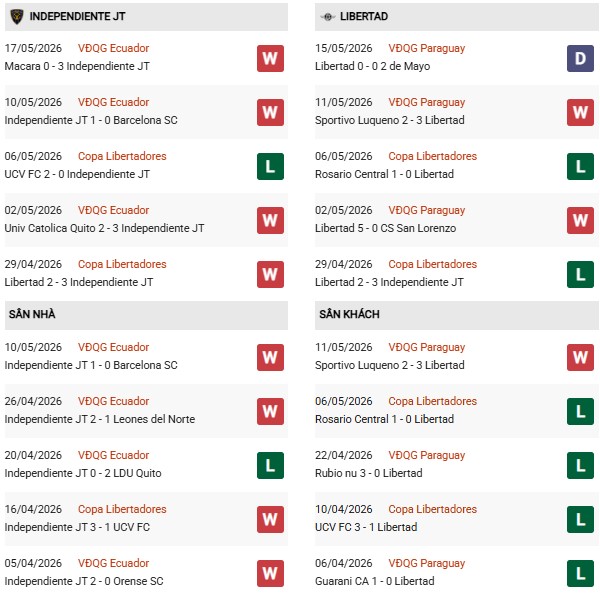
Task: Click the L badge for Independiente JT 0-2 LDU Quito
Action: (270, 465)
